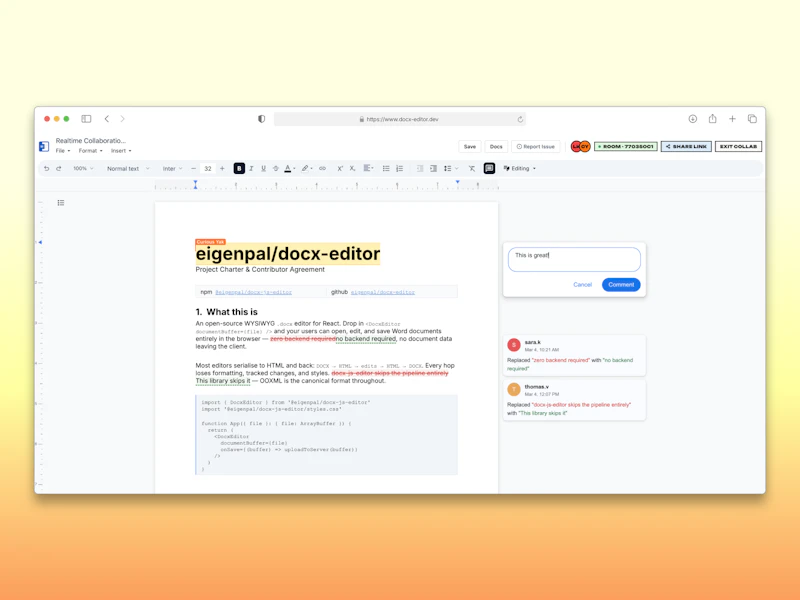Click the collaborator avatars
800x600 pixels.
point(581,146)
